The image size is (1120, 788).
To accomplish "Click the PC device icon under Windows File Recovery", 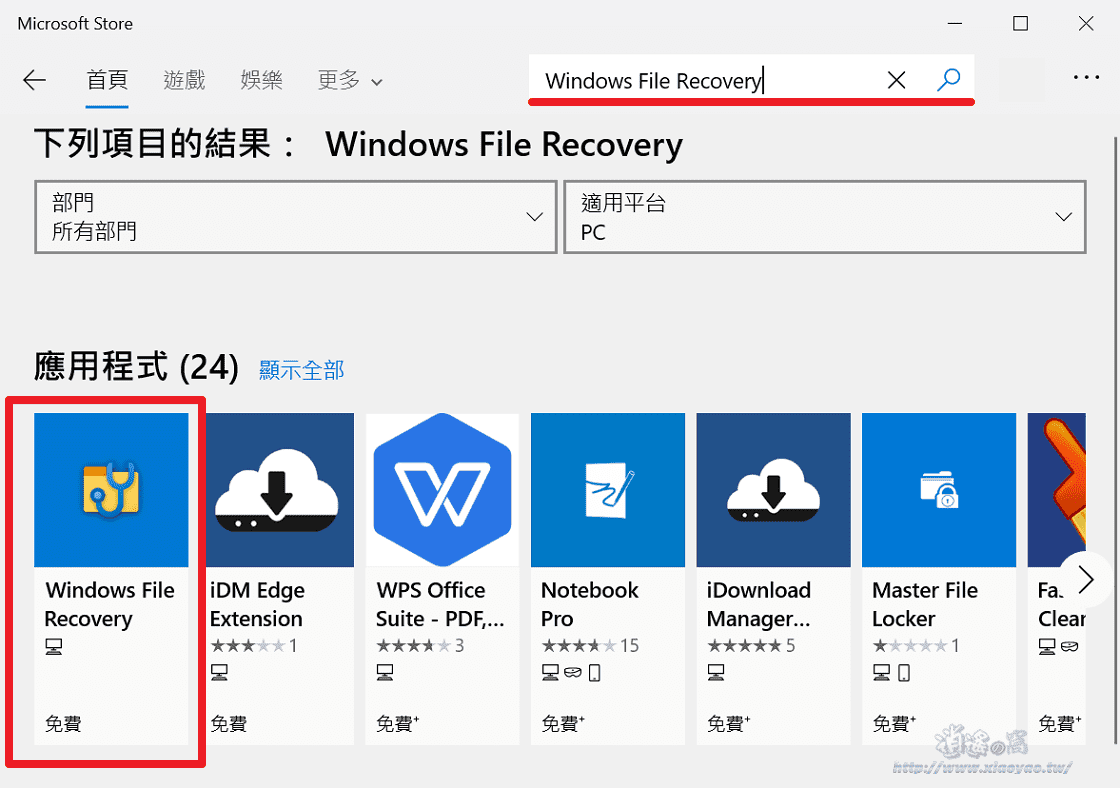I will [x=54, y=647].
